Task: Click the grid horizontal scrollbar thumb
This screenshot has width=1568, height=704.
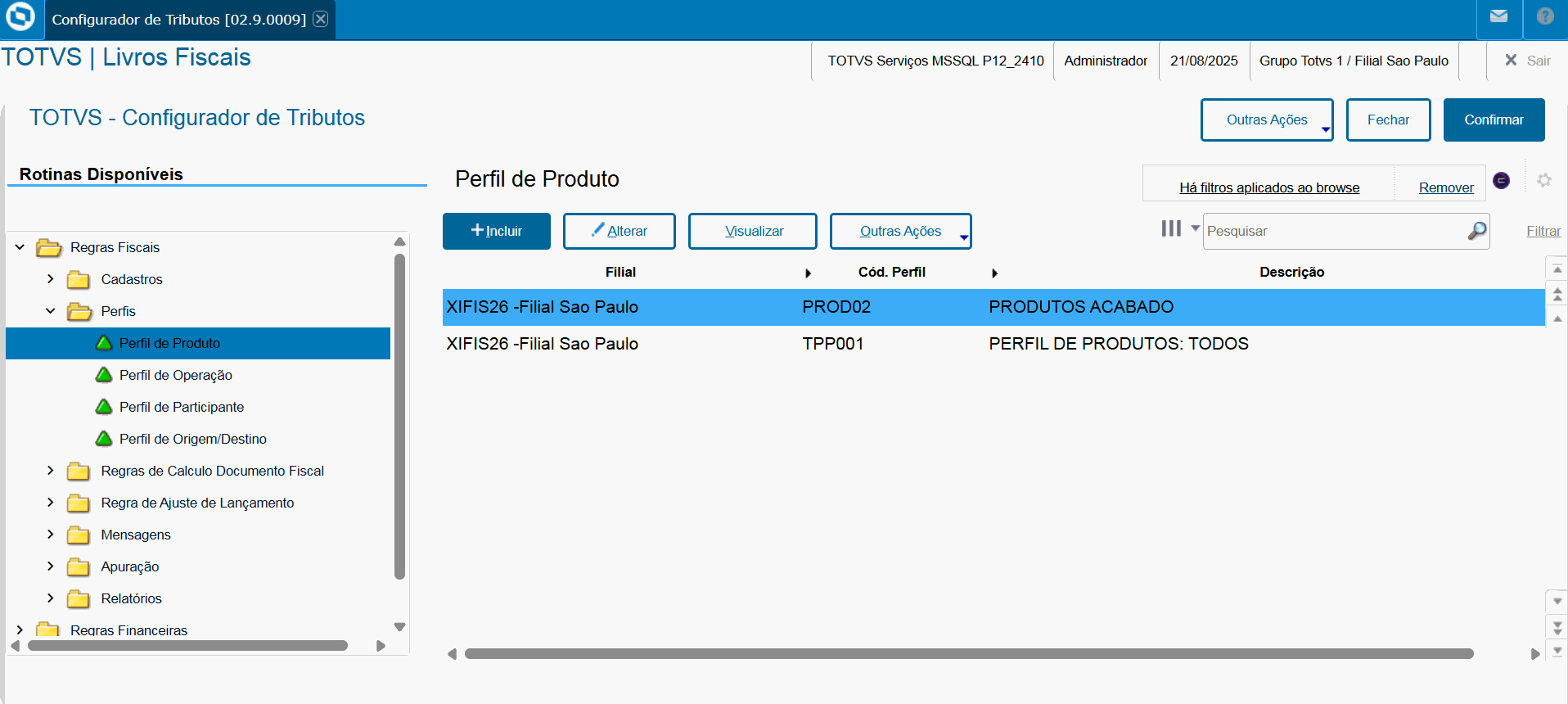Action: tap(969, 654)
